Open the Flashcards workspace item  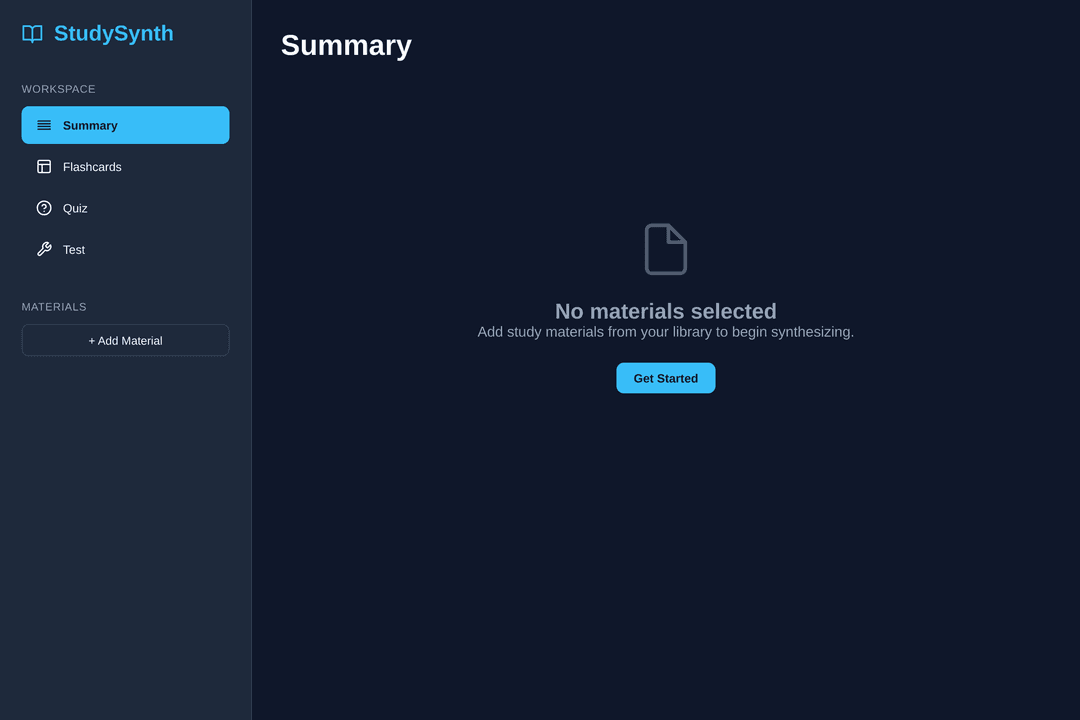(125, 167)
